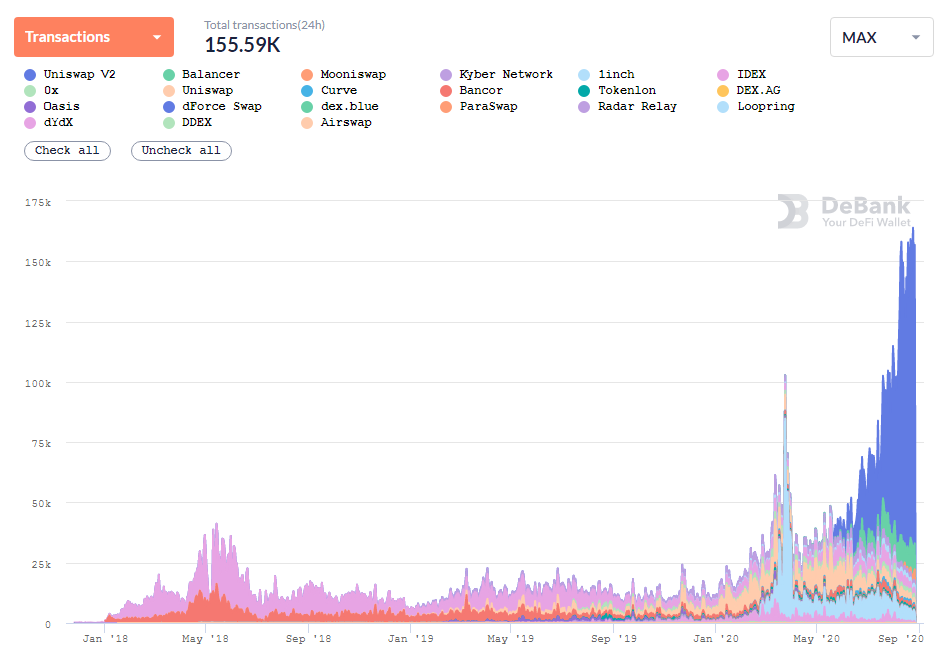Toggle the dForce Swap legend entry
Viewport: 942px width, 664px height.
click(212, 106)
